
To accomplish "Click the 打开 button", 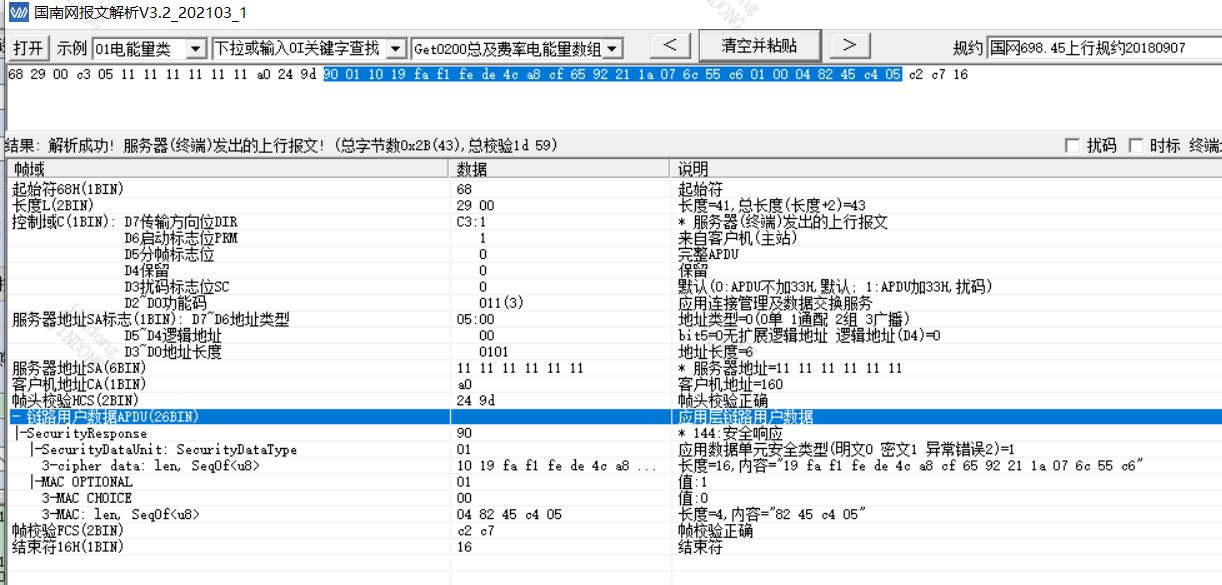I will point(28,48).
